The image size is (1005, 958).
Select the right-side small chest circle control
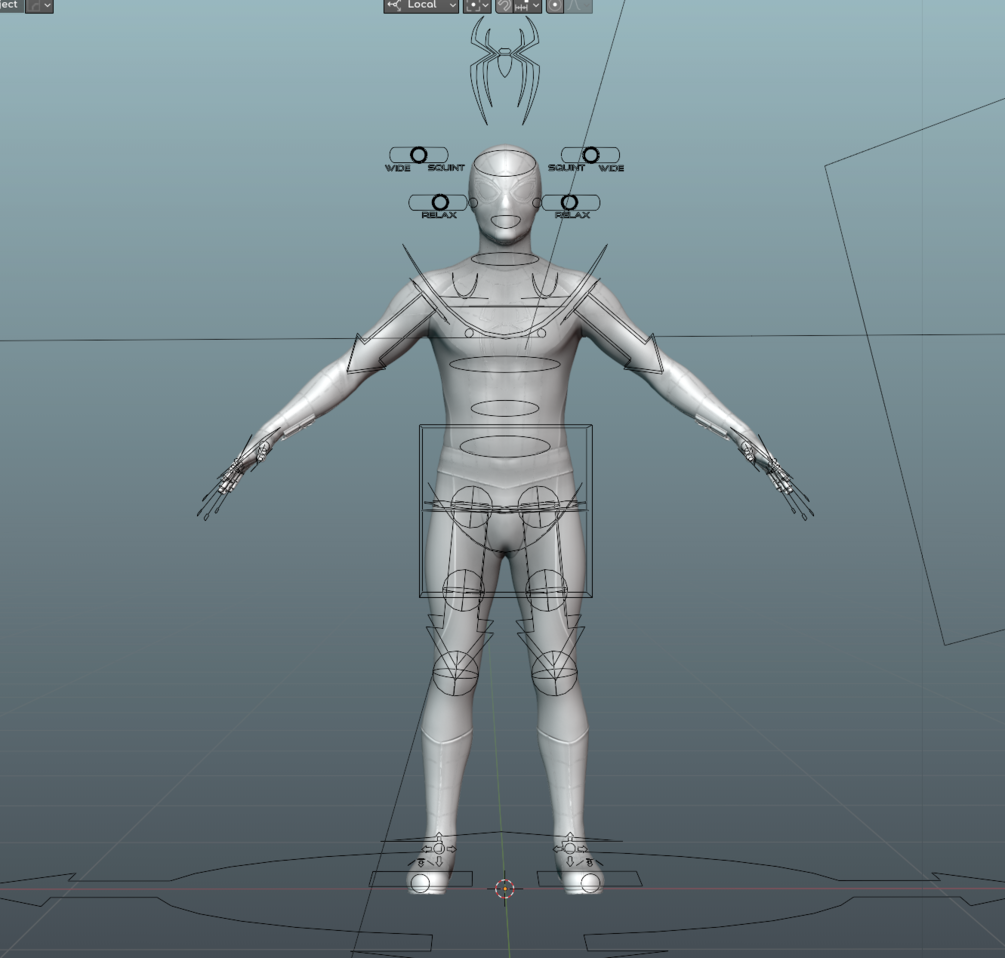click(x=541, y=333)
